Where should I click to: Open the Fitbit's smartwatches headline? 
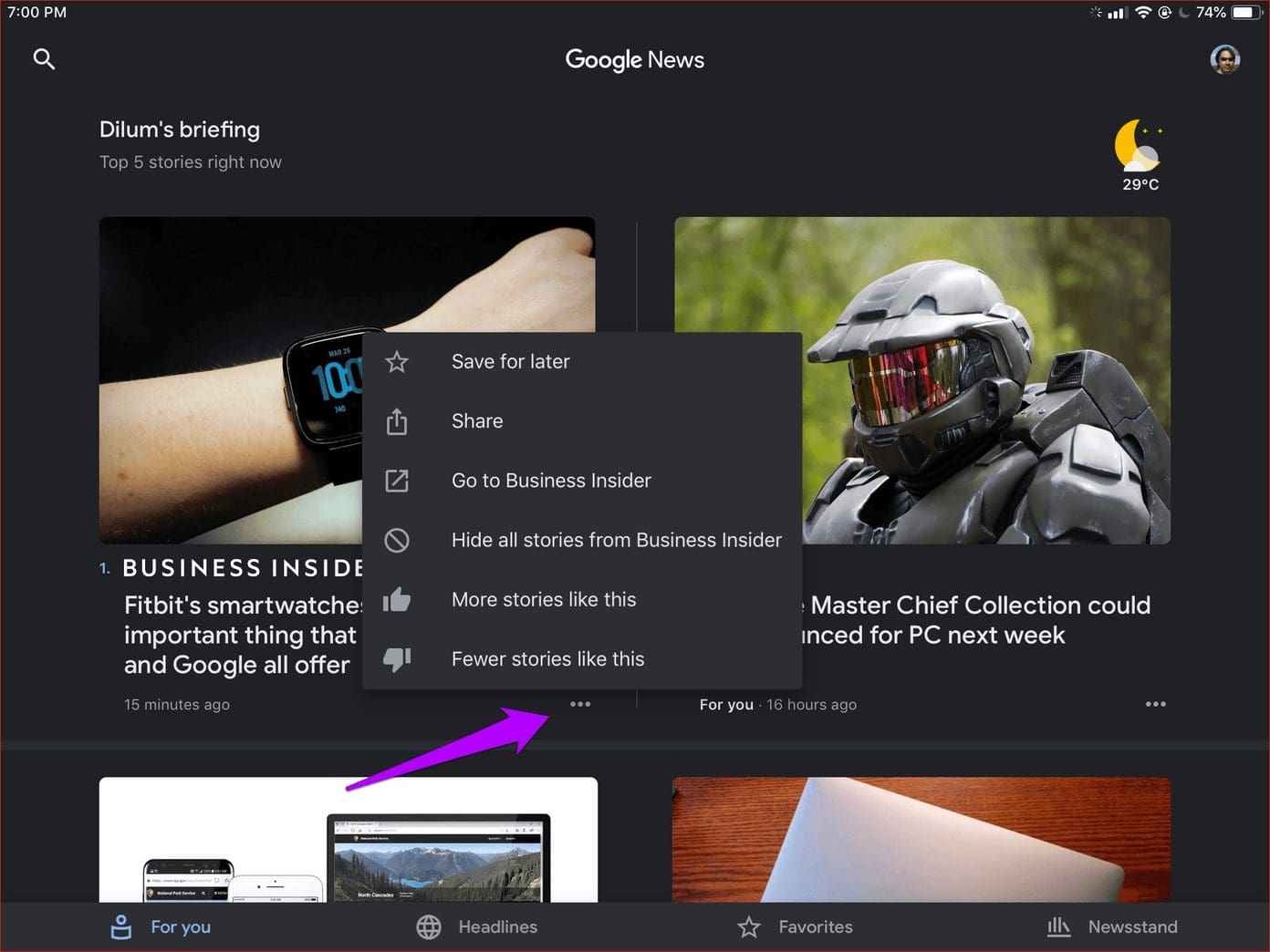(243, 635)
